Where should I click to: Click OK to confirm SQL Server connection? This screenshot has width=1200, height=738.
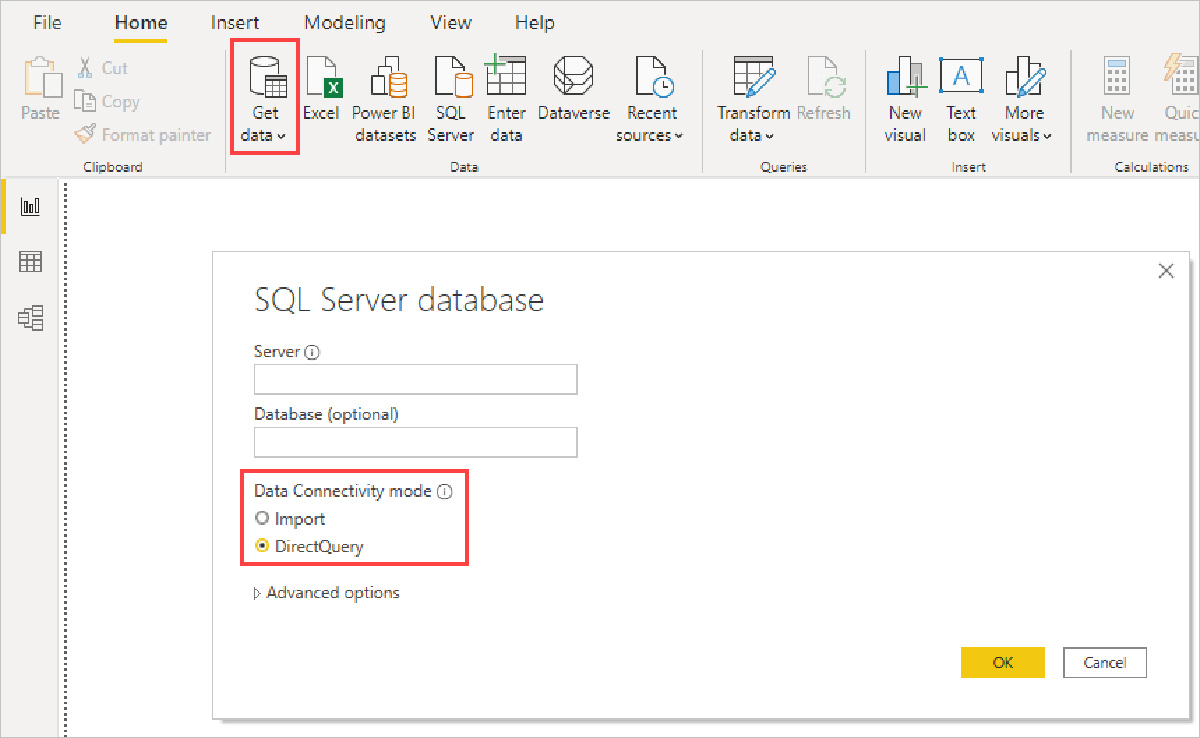(x=1002, y=662)
